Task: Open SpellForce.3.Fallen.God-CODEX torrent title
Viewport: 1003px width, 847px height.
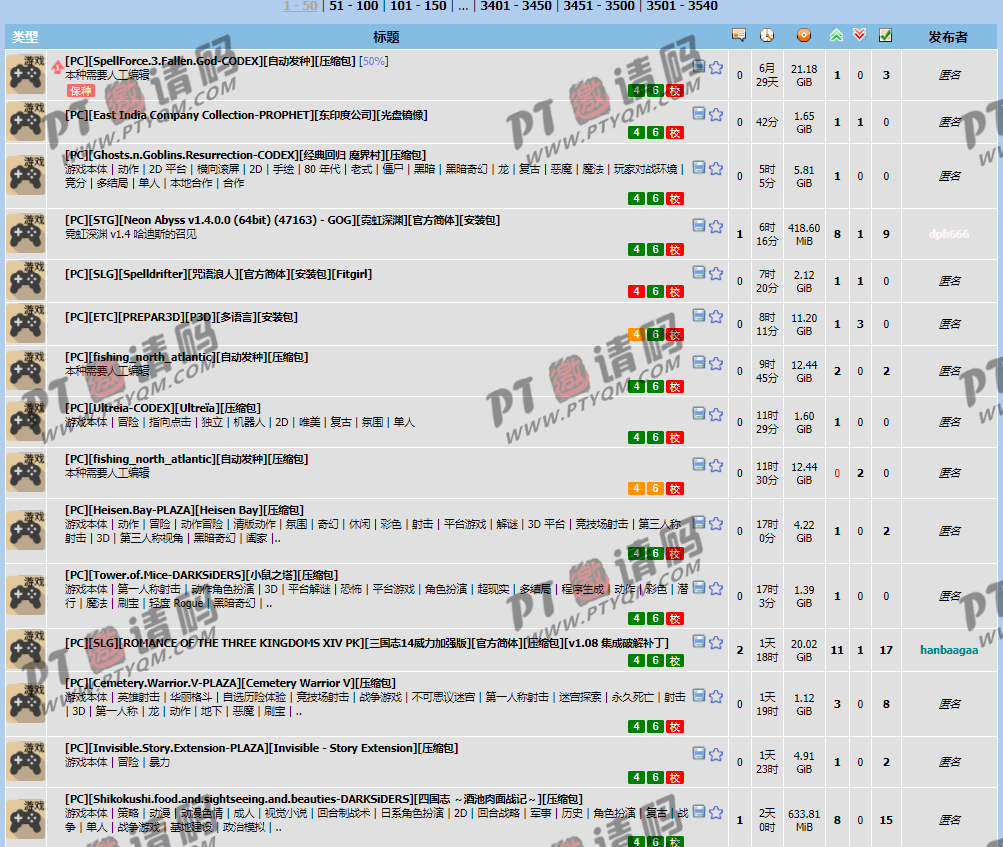Action: pos(210,61)
